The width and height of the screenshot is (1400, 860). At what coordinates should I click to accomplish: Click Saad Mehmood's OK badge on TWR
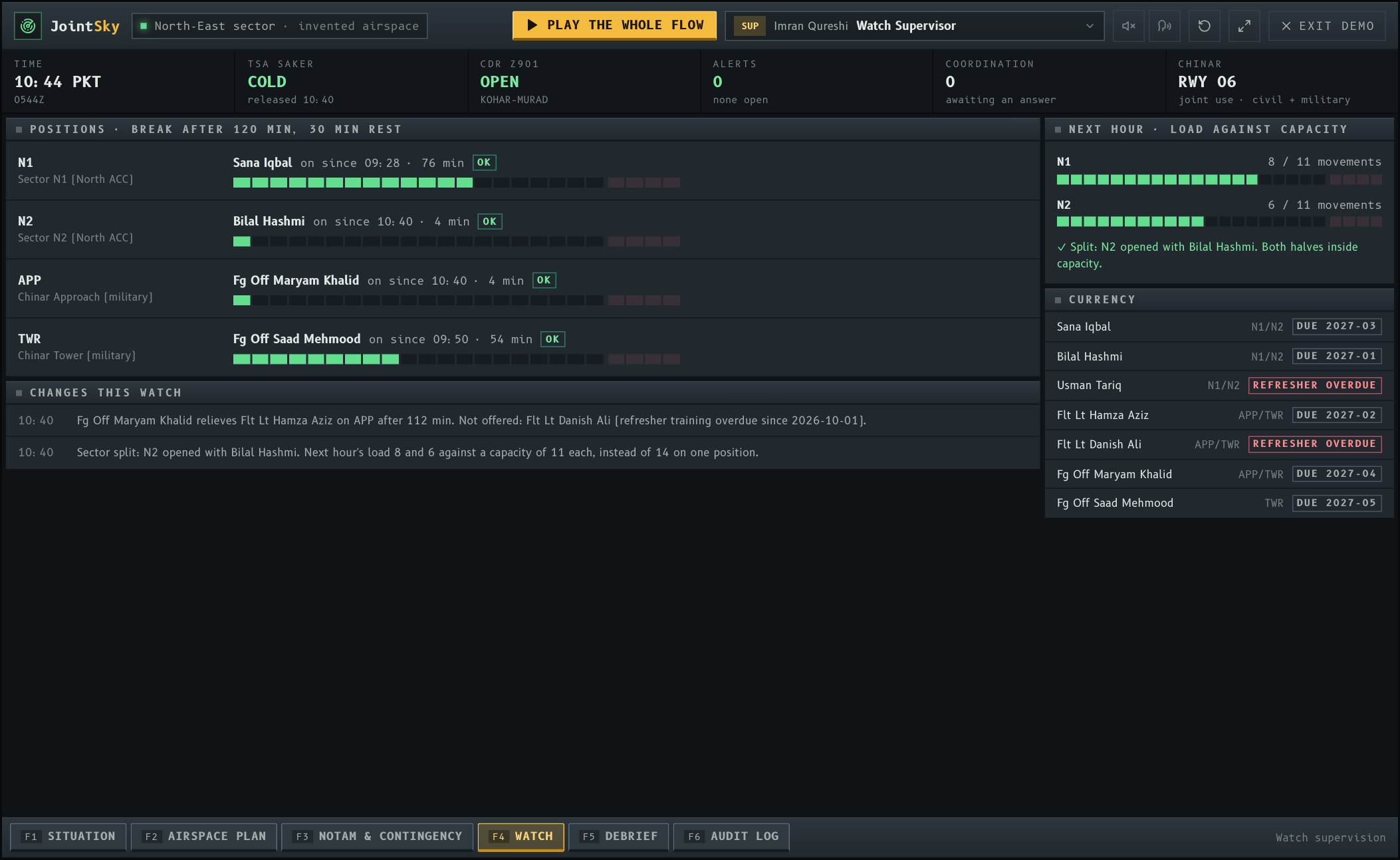click(x=552, y=339)
